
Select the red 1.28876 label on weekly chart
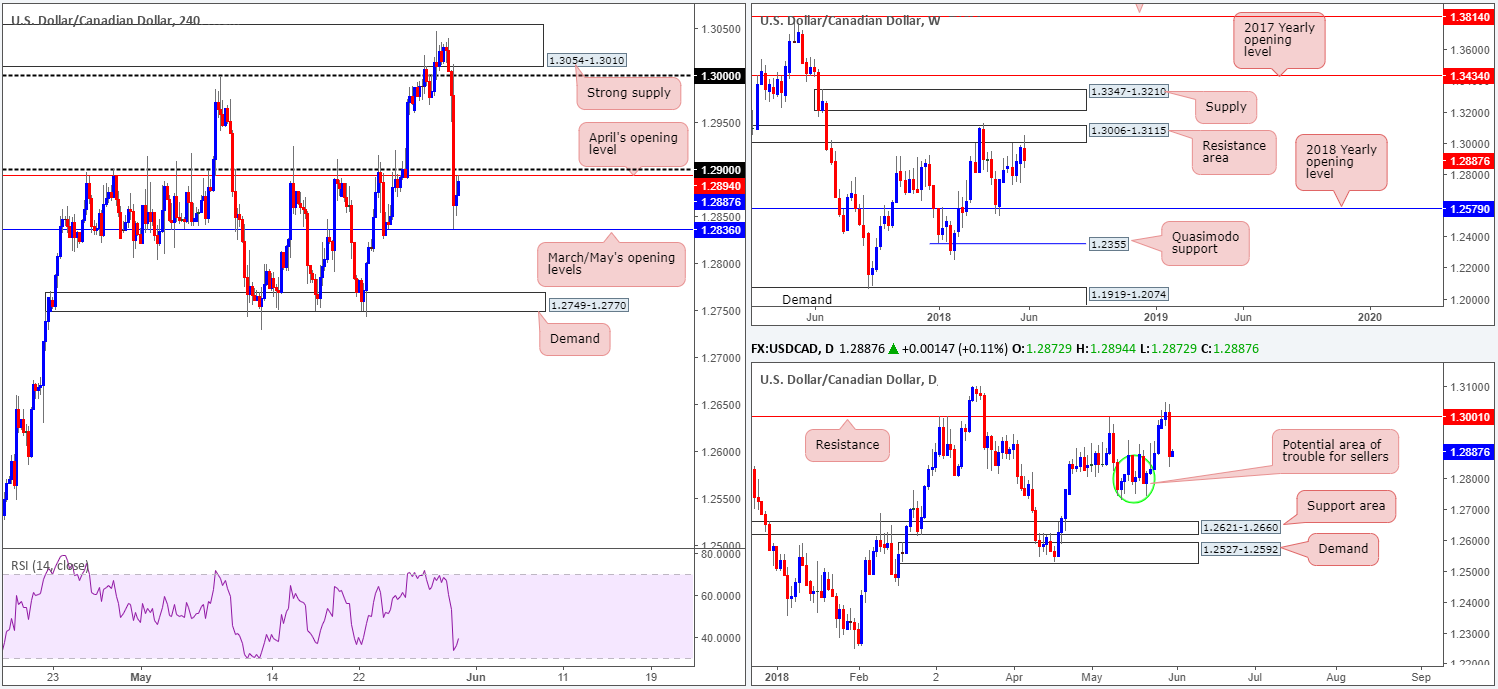1467,160
